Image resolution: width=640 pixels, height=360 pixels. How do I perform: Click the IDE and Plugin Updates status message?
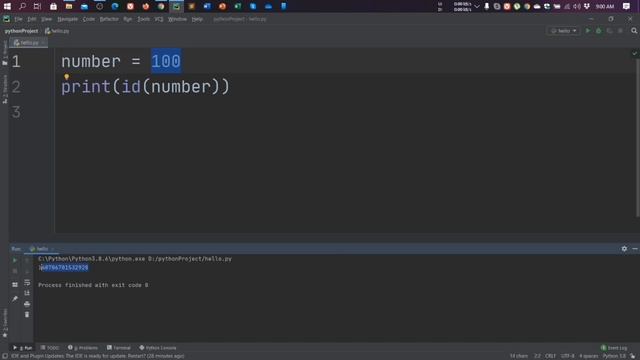coord(98,356)
